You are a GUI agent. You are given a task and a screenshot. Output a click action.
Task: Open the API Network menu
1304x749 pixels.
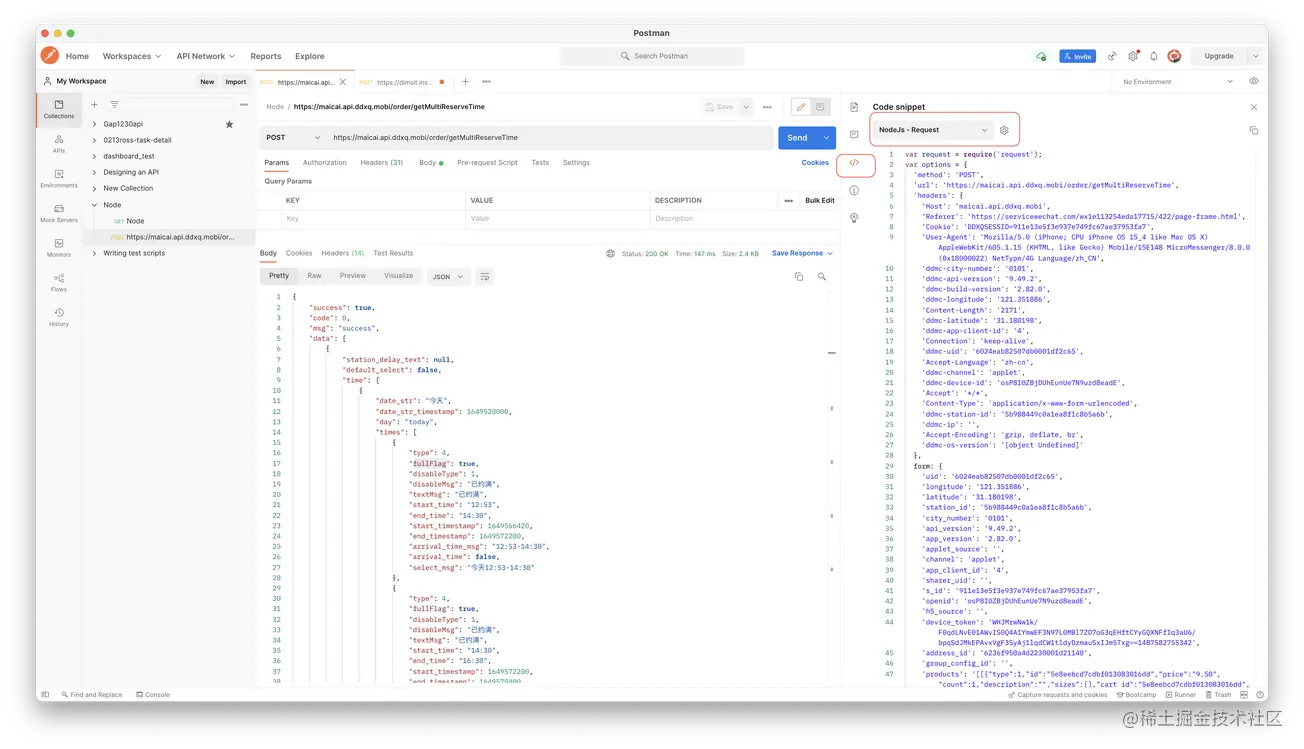click(205, 57)
